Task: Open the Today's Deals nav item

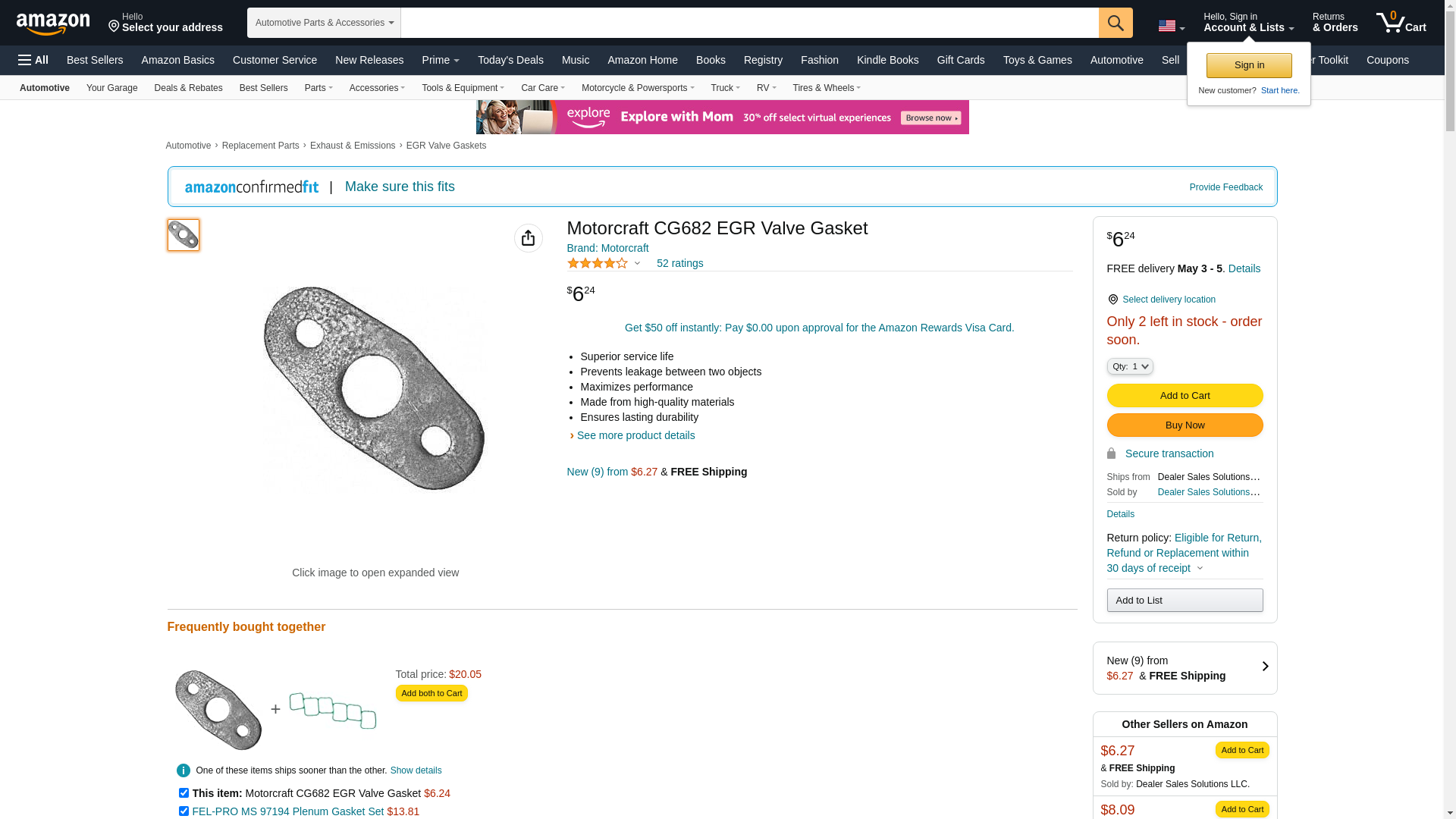Action: 510,60
